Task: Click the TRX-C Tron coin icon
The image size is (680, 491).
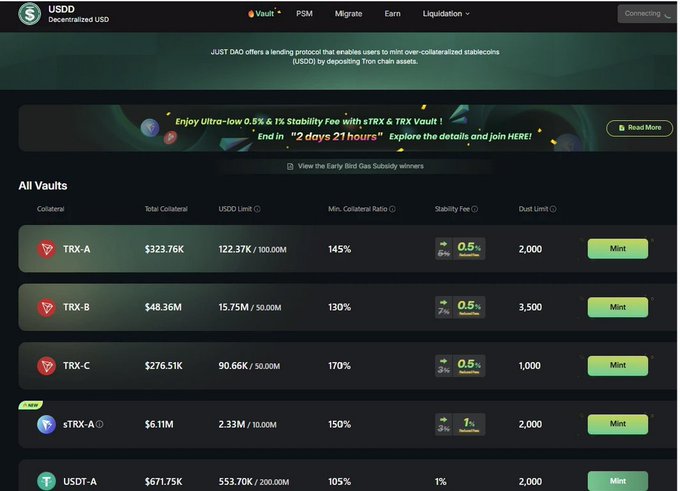Action: click(x=46, y=366)
